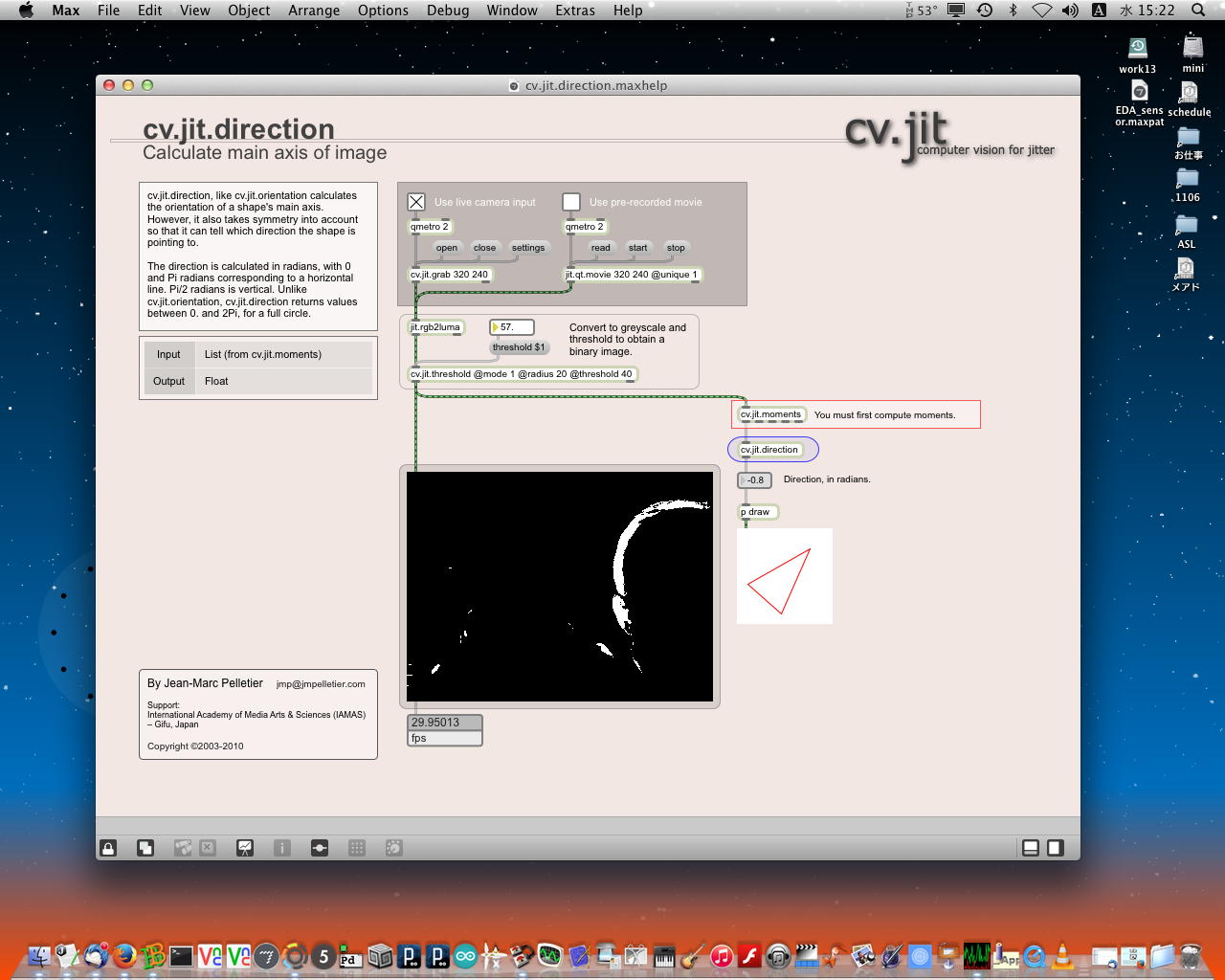Viewport: 1225px width, 980px height.
Task: Open new view of patcher icon
Action: coord(145,848)
